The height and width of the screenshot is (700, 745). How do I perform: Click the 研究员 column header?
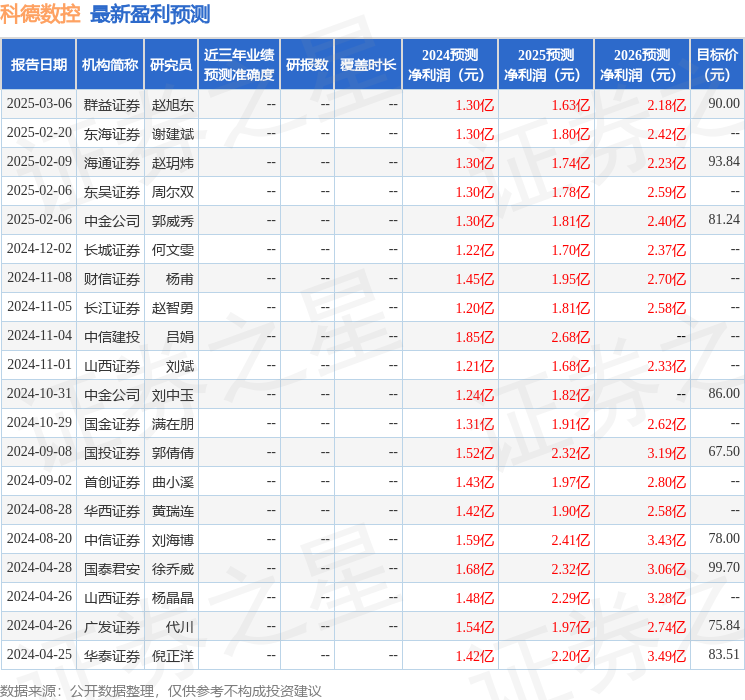click(171, 65)
